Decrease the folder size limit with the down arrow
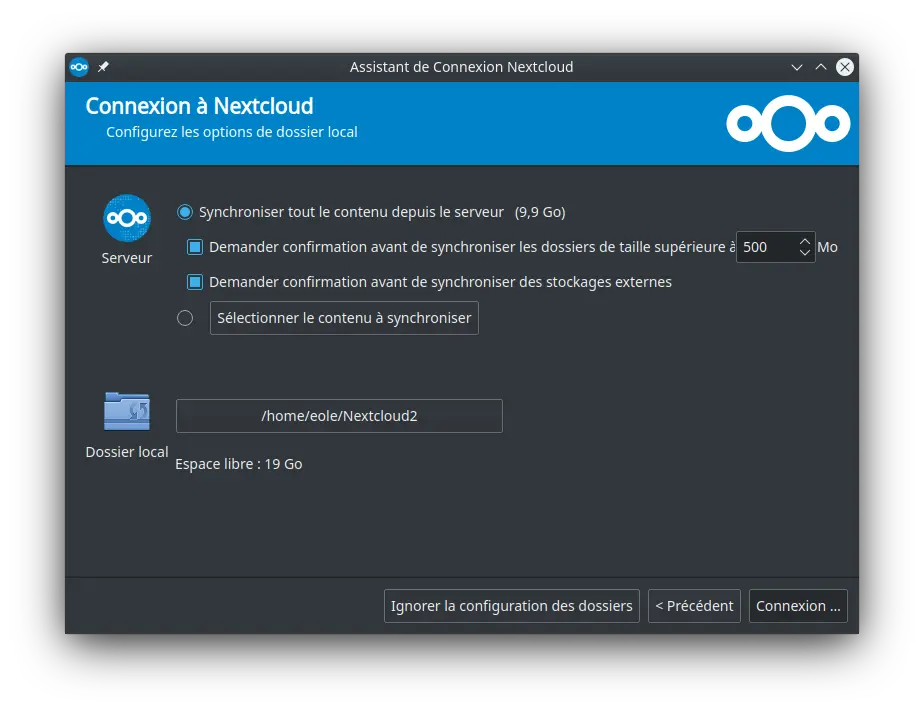Viewport: 924px width, 711px height. [x=805, y=253]
